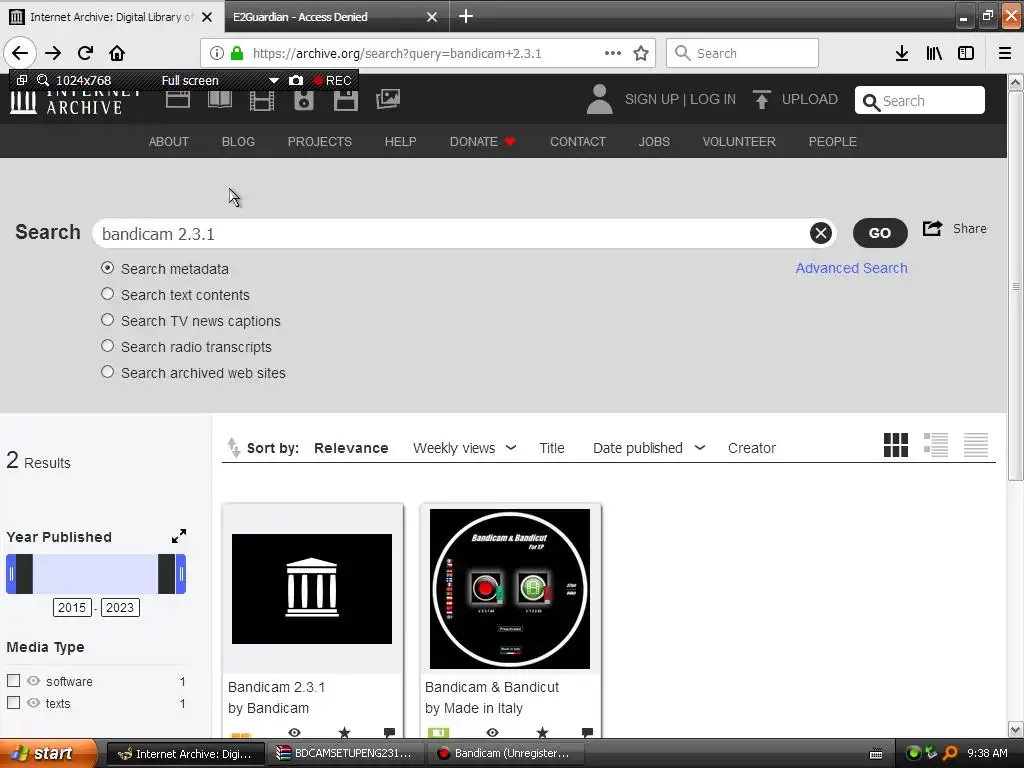The width and height of the screenshot is (1024, 768).
Task: Open the Firefox library icon
Action: tap(934, 53)
